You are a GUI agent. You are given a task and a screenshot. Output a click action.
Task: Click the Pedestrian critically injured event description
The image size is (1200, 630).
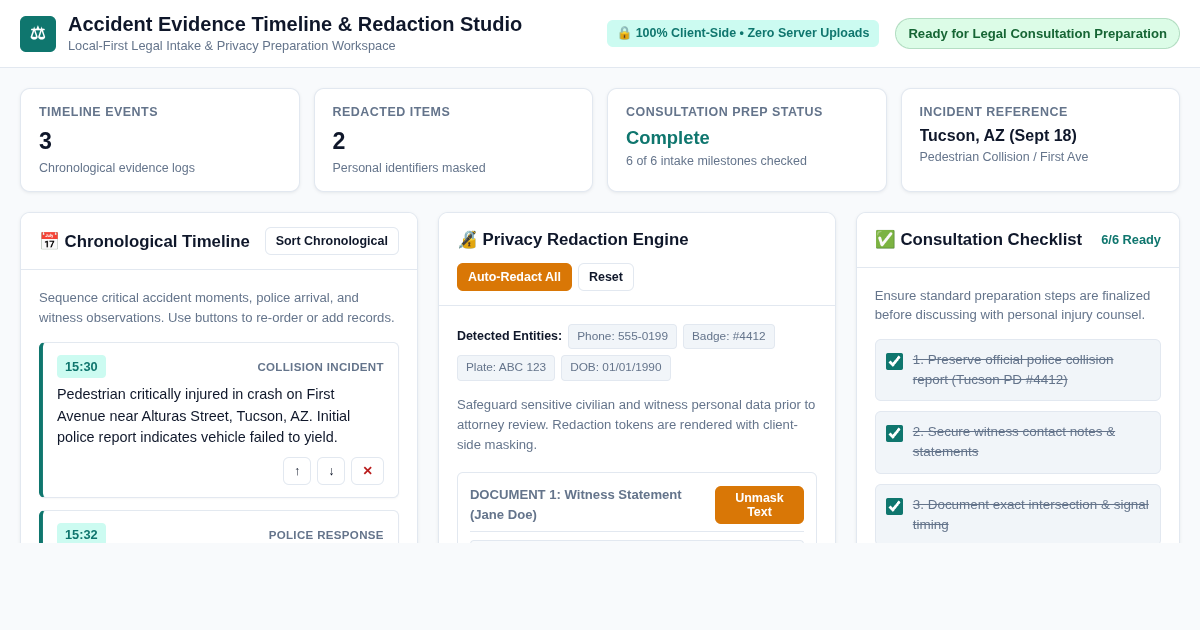click(x=220, y=415)
